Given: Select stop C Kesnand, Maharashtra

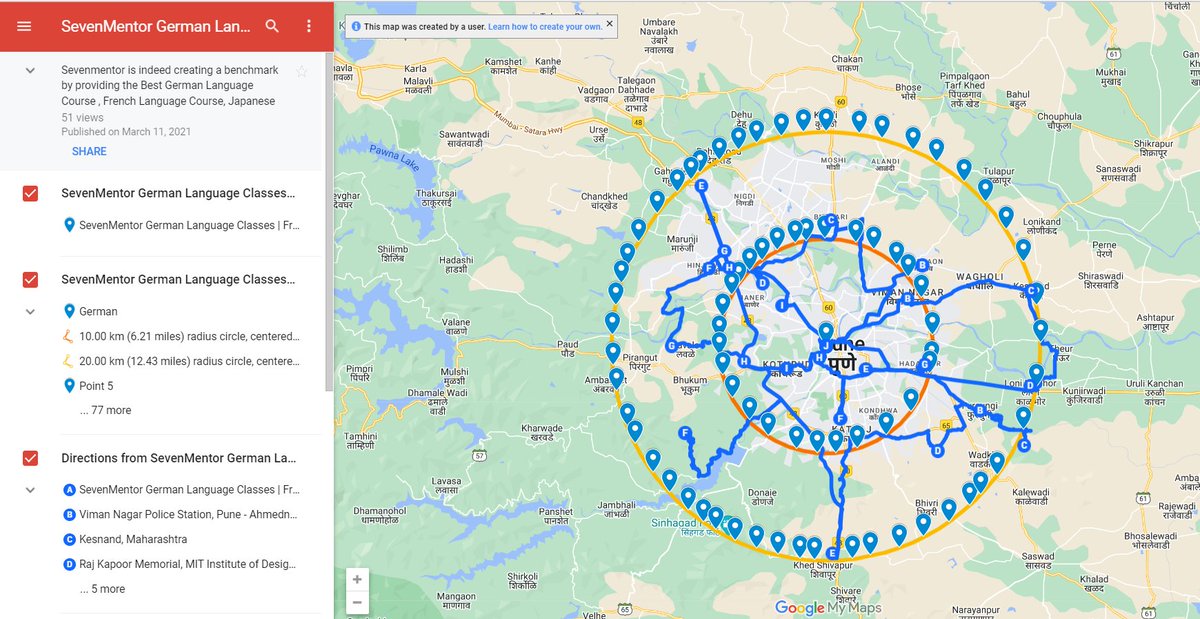Looking at the screenshot, I should [x=133, y=539].
